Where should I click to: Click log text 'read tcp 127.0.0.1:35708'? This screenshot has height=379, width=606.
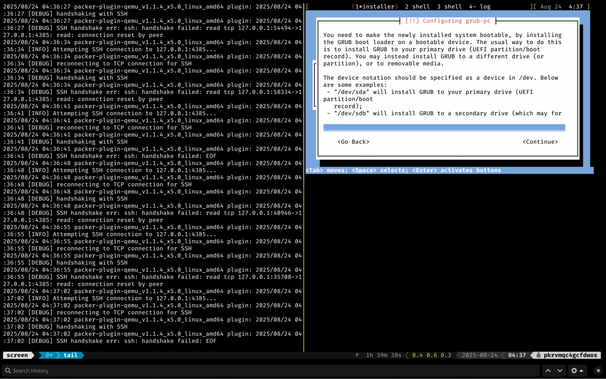click(x=249, y=277)
